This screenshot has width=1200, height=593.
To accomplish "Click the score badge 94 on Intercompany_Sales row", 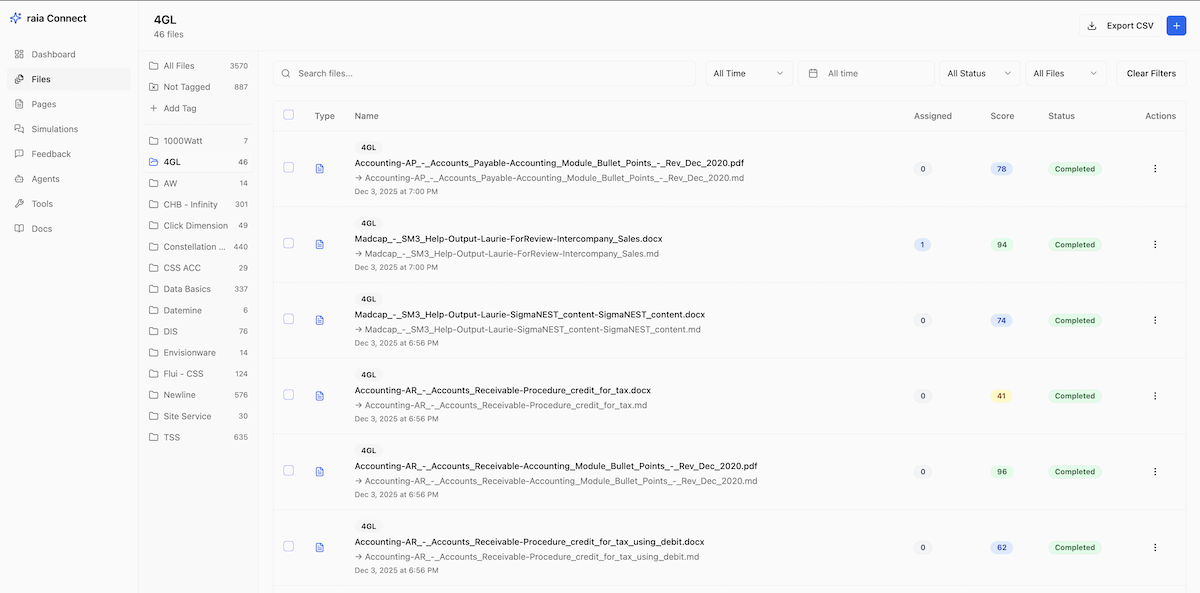I will pyautogui.click(x=1001, y=244).
